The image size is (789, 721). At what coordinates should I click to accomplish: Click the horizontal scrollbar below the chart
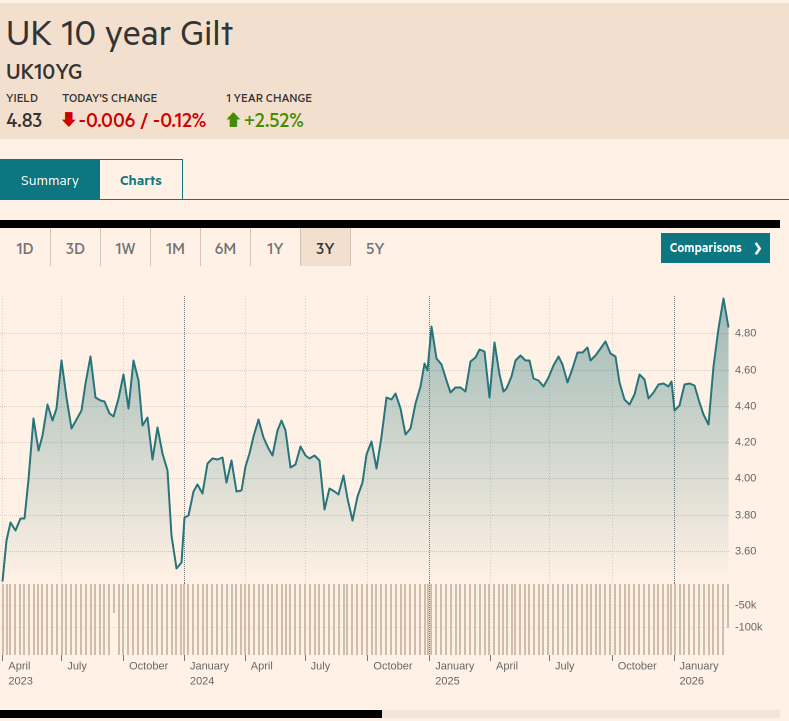(190, 714)
